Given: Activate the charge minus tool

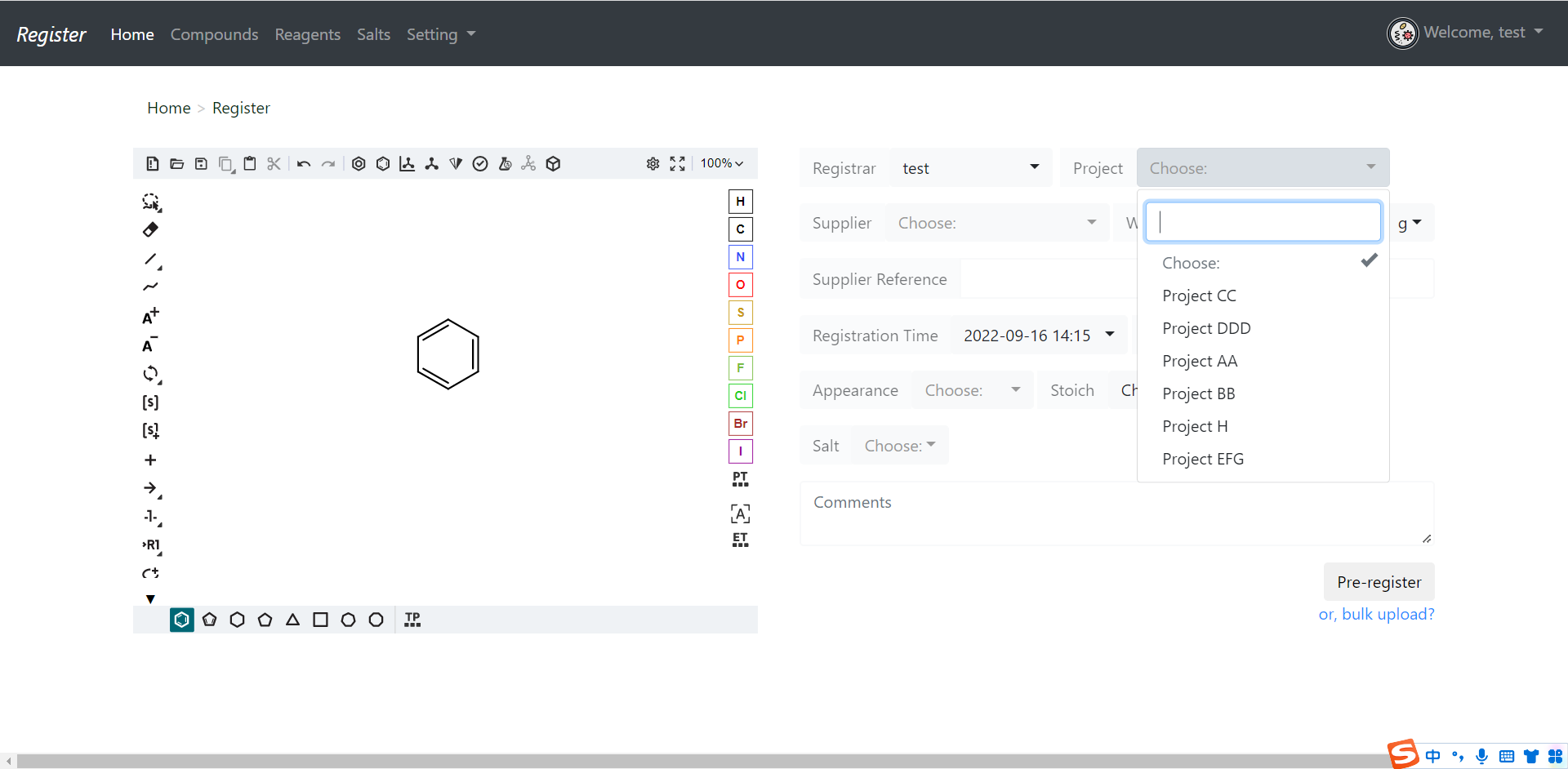Looking at the screenshot, I should pyautogui.click(x=150, y=344).
